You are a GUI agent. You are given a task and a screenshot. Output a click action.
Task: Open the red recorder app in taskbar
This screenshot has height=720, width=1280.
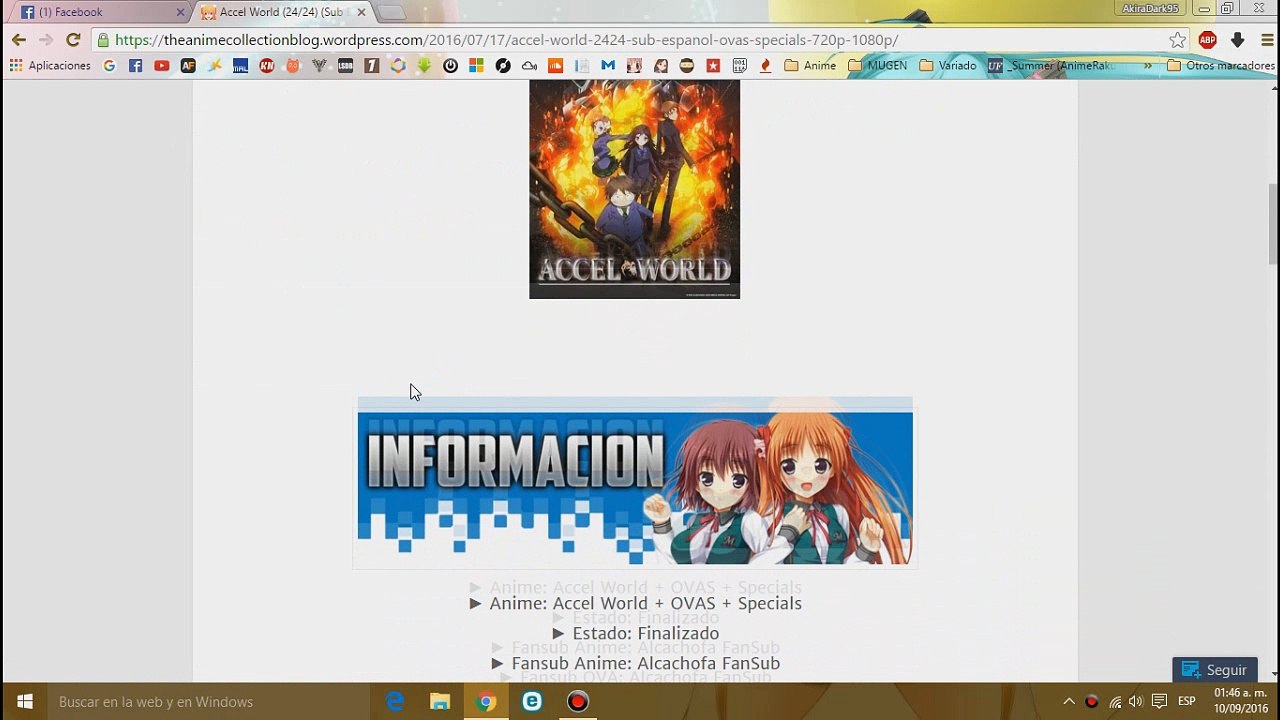(x=577, y=702)
